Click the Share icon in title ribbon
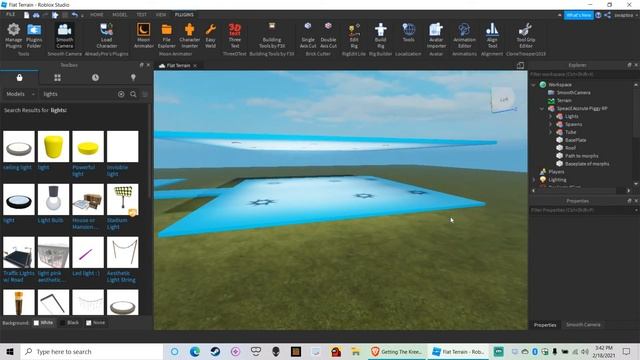The width and height of the screenshot is (640, 360). [607, 15]
